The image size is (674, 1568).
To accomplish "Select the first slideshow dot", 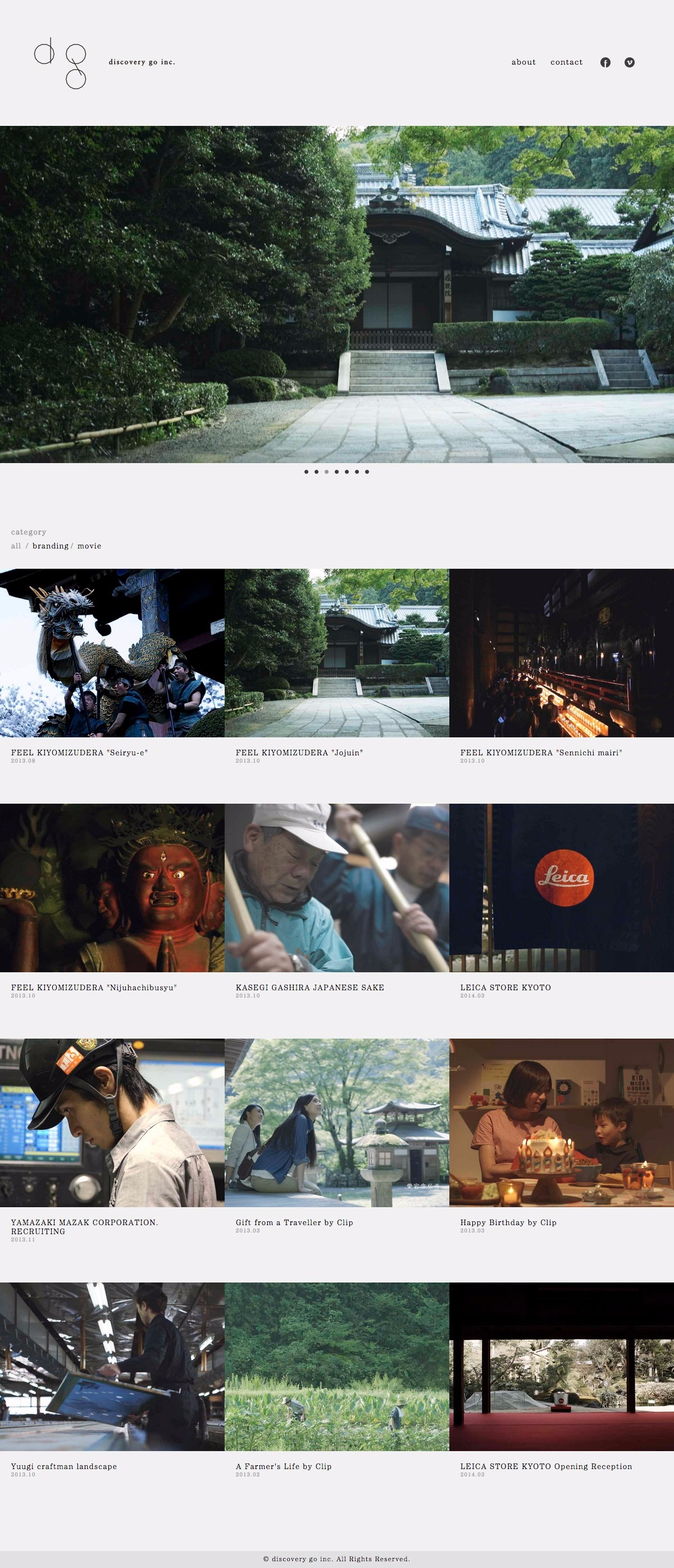I will point(306,472).
